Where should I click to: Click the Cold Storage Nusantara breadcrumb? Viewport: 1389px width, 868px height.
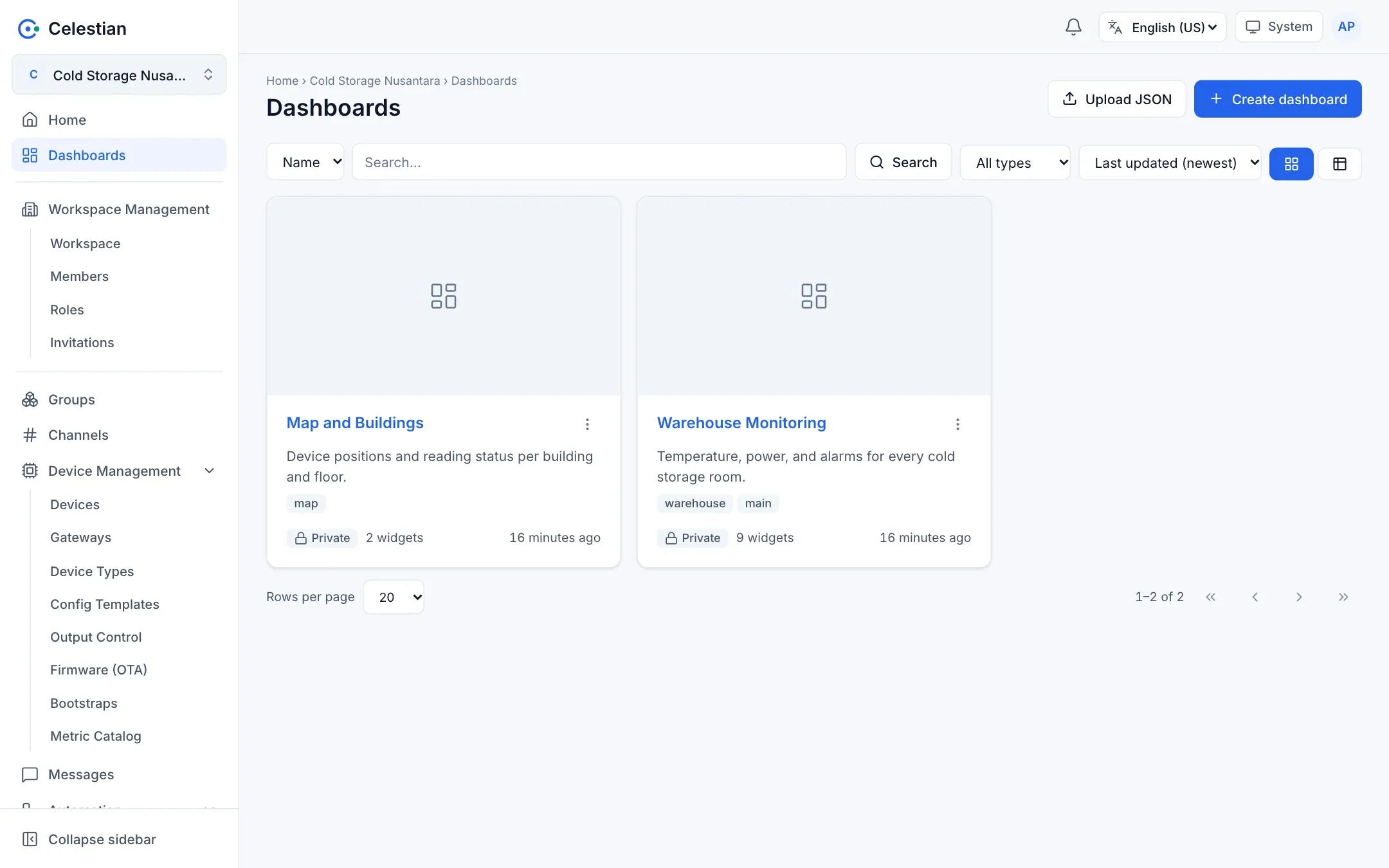point(375,81)
